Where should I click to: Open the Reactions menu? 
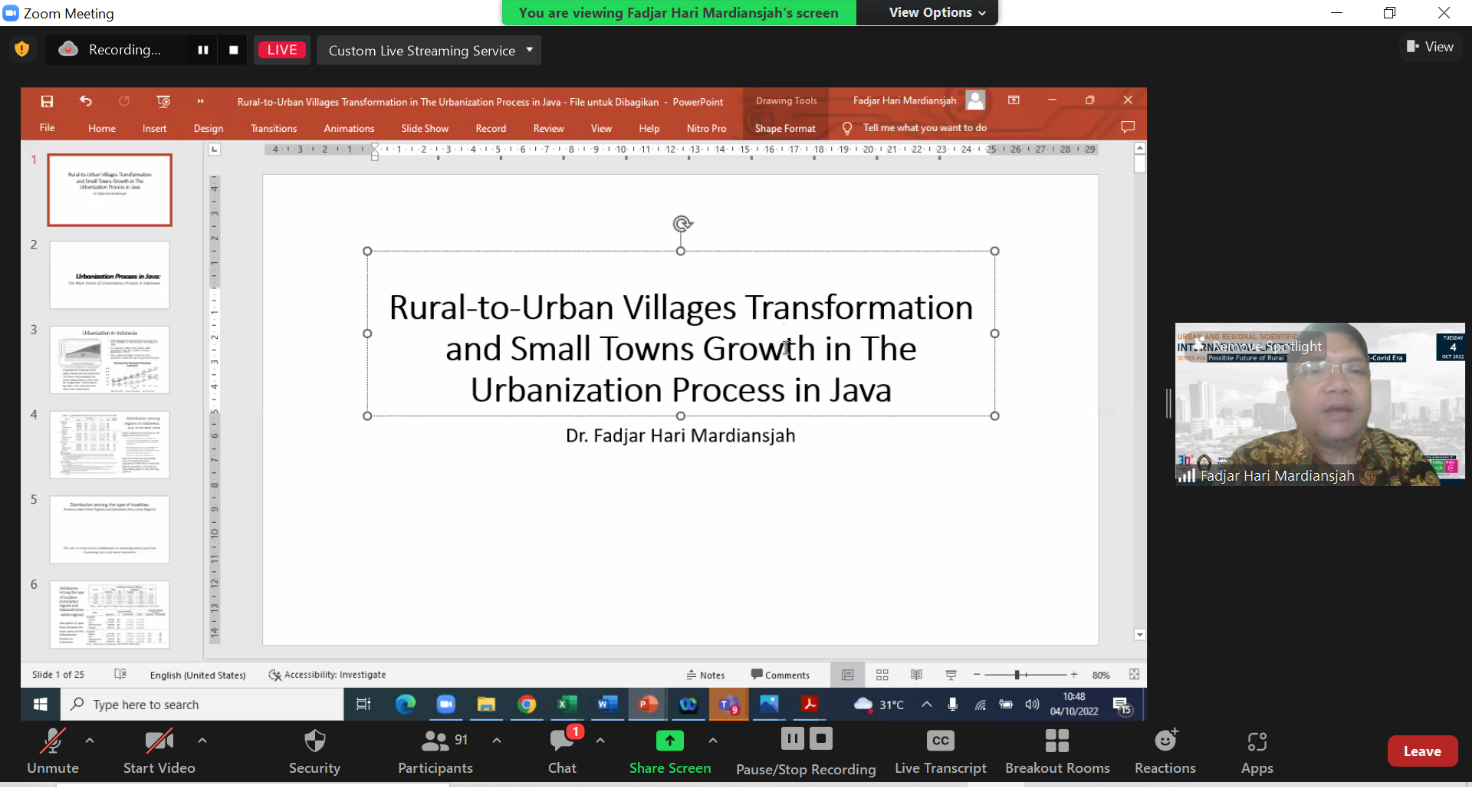pyautogui.click(x=1165, y=751)
